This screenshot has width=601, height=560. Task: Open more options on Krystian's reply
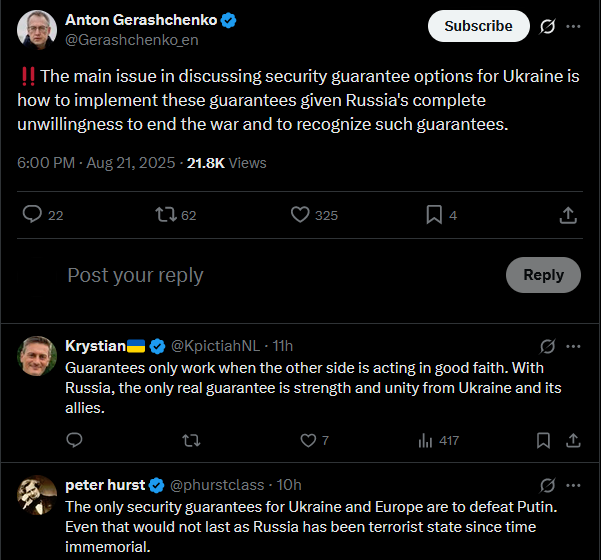click(x=573, y=346)
